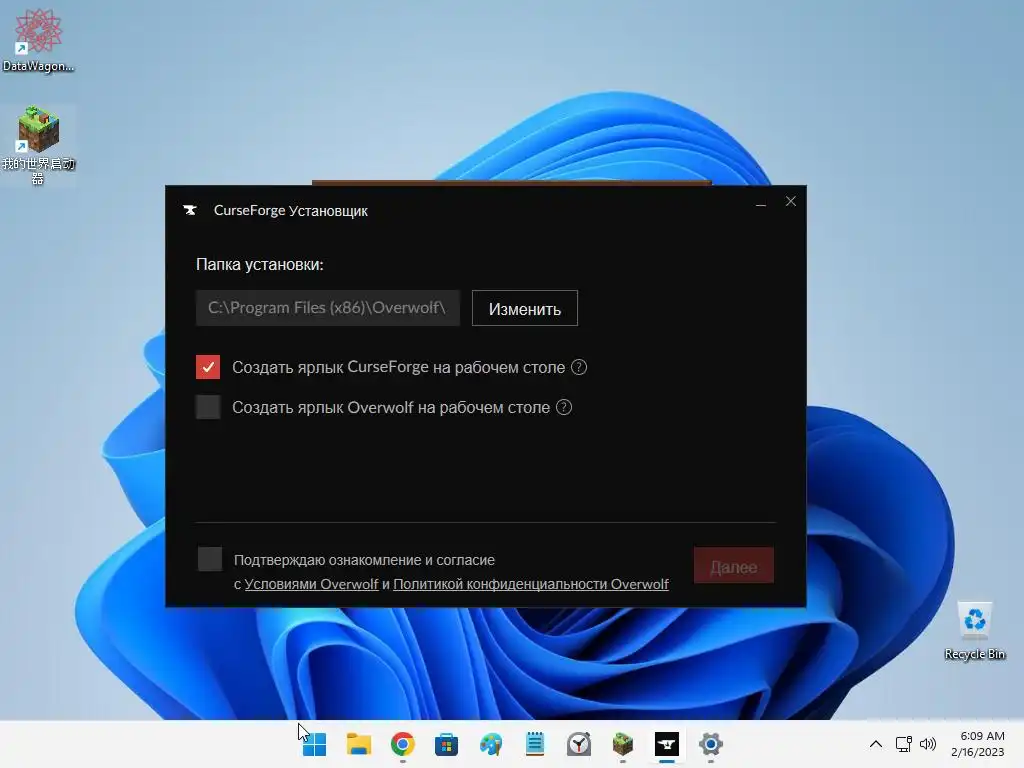This screenshot has height=768, width=1024.
Task: Expand the hidden system tray icons
Action: pyautogui.click(x=876, y=744)
